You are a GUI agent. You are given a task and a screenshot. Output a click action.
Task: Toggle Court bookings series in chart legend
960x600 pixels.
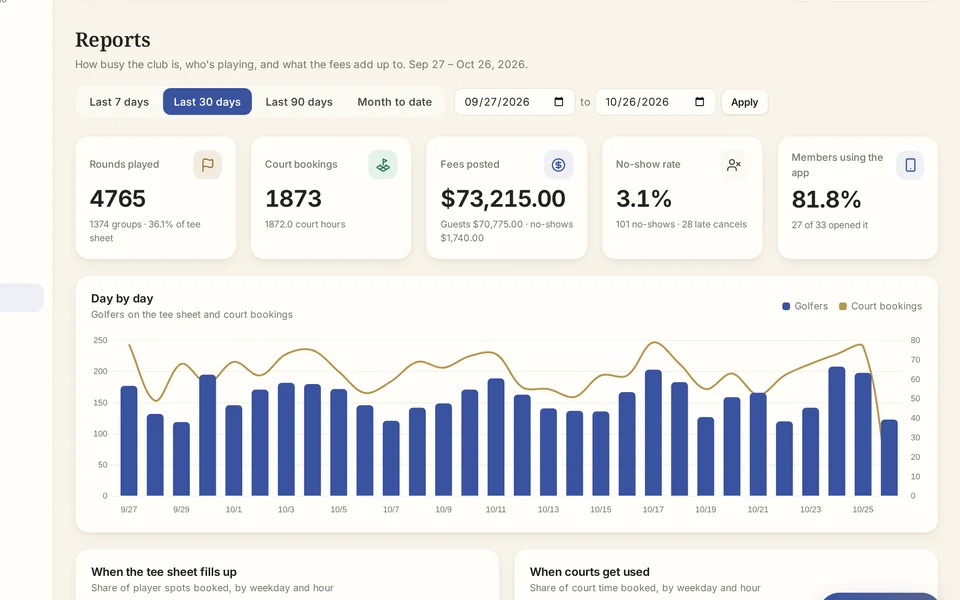pyautogui.click(x=880, y=306)
